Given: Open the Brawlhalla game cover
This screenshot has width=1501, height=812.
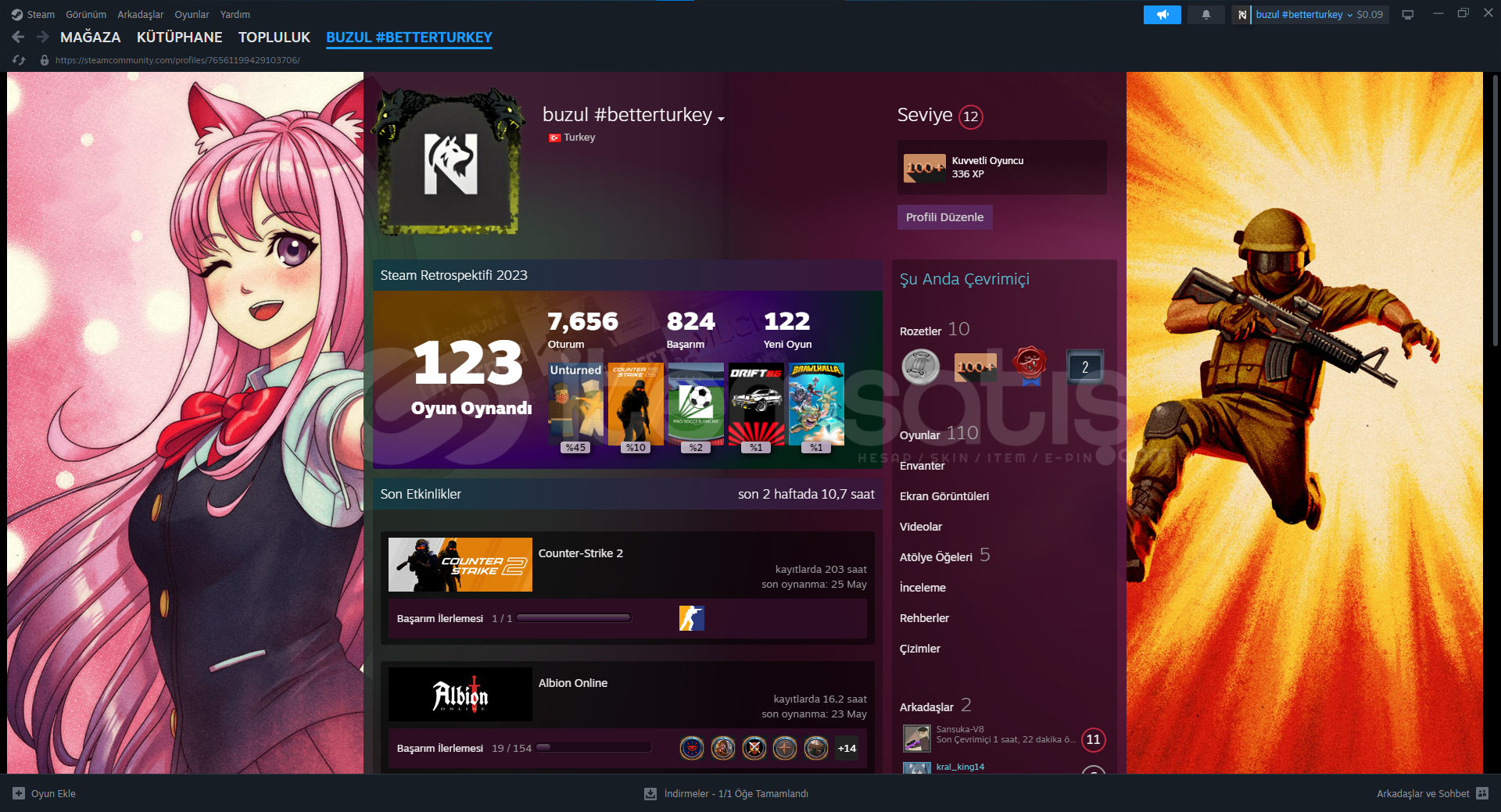Looking at the screenshot, I should point(816,403).
